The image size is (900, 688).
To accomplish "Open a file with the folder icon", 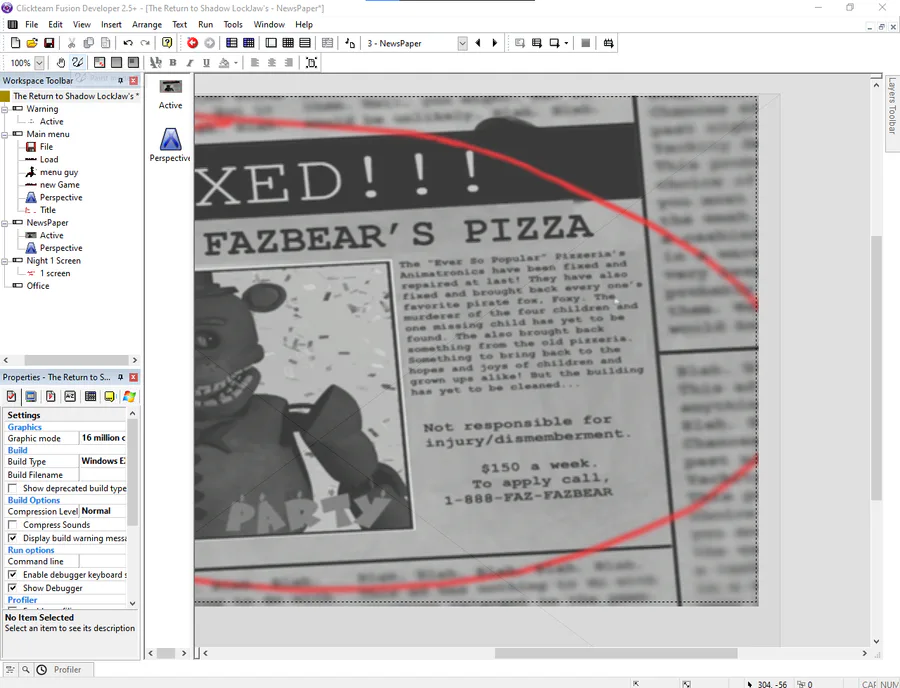I will pyautogui.click(x=32, y=43).
